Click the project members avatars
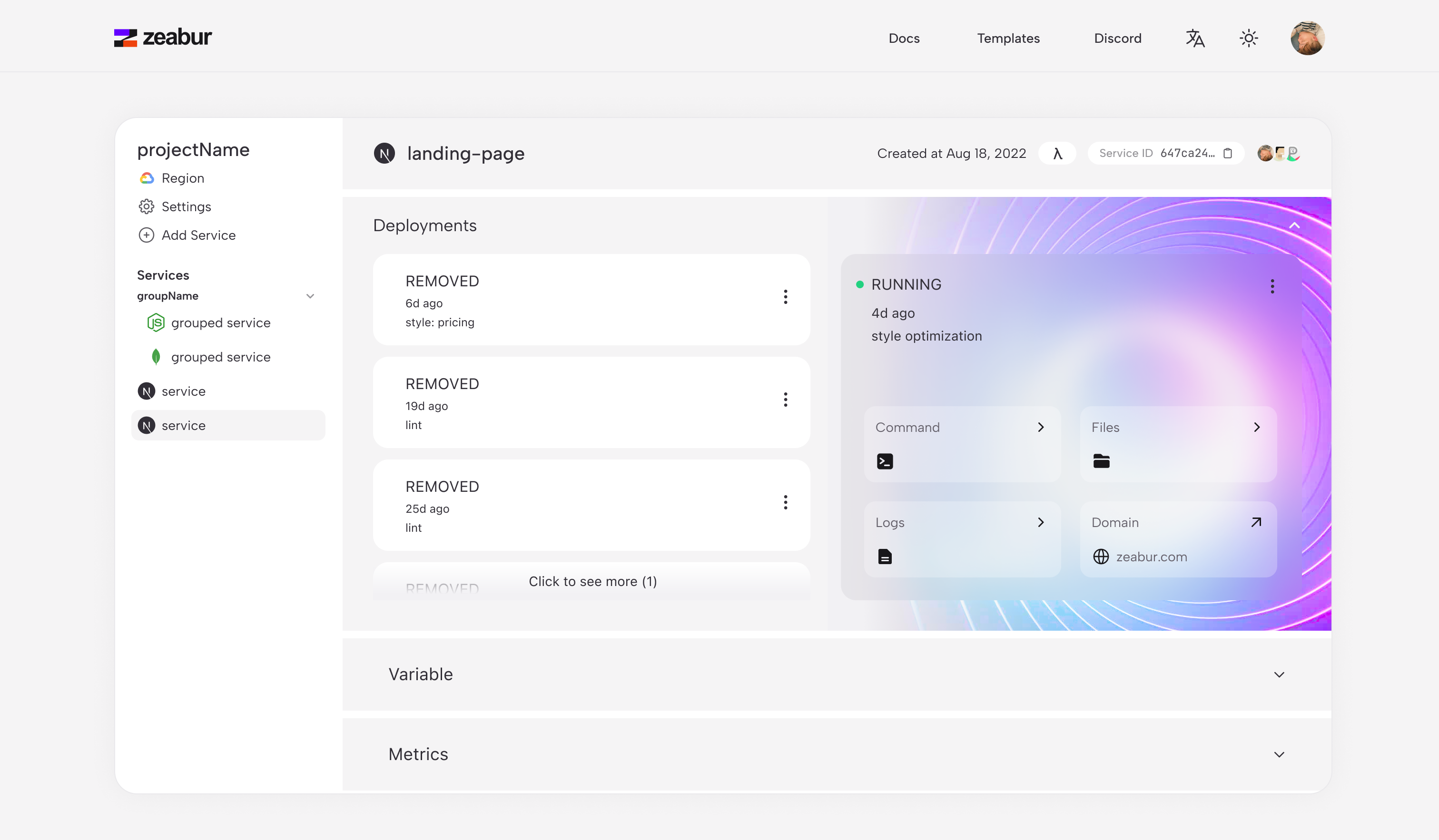Viewport: 1439px width, 840px height. click(x=1279, y=154)
